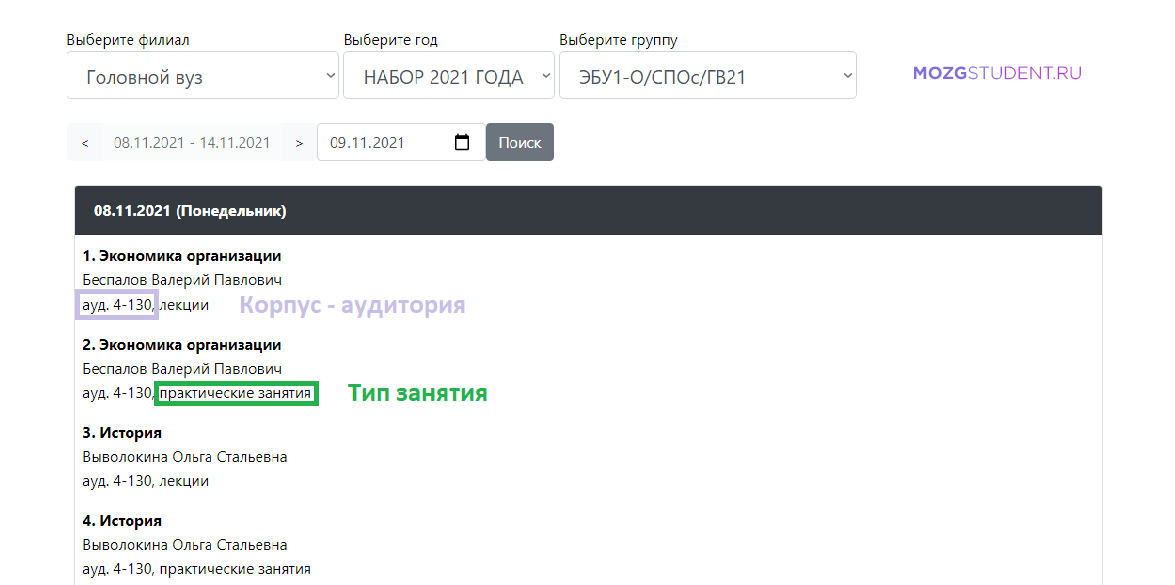Click Выволокина Ольга Стальевна under lesson 4
Image resolution: width=1175 pixels, height=585 pixels.
[185, 545]
